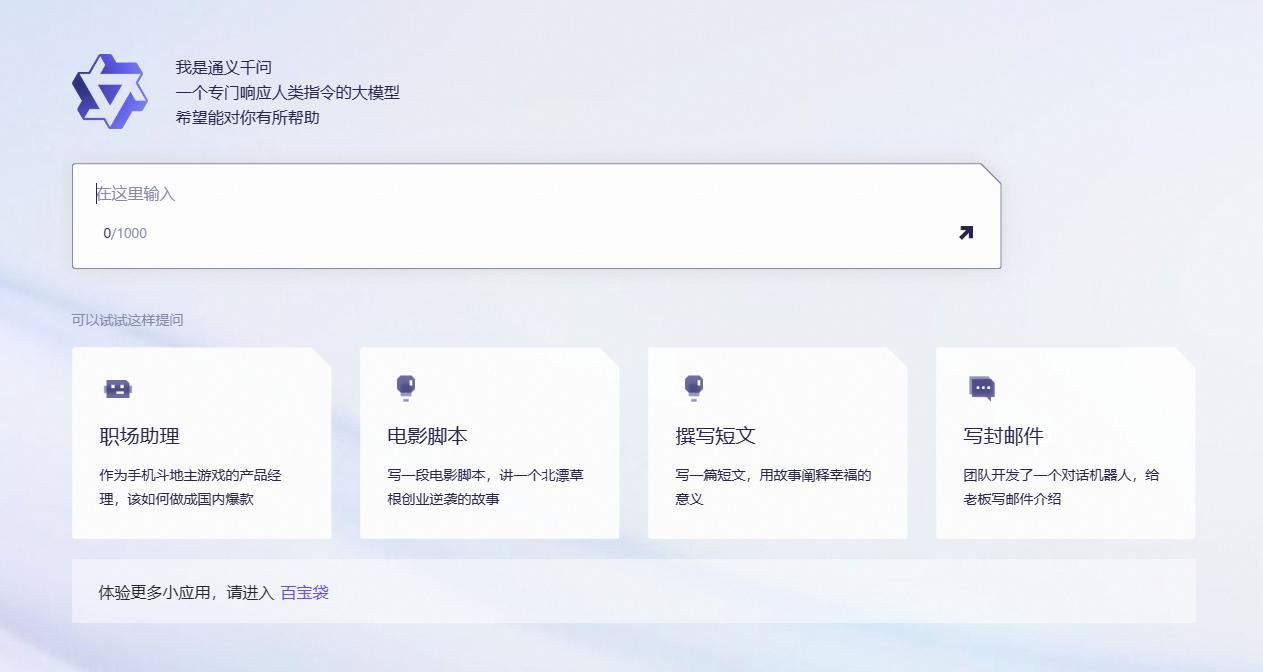This screenshot has width=1263, height=672.
Task: Click the robot icon on 职场助理 card
Action: click(x=118, y=389)
